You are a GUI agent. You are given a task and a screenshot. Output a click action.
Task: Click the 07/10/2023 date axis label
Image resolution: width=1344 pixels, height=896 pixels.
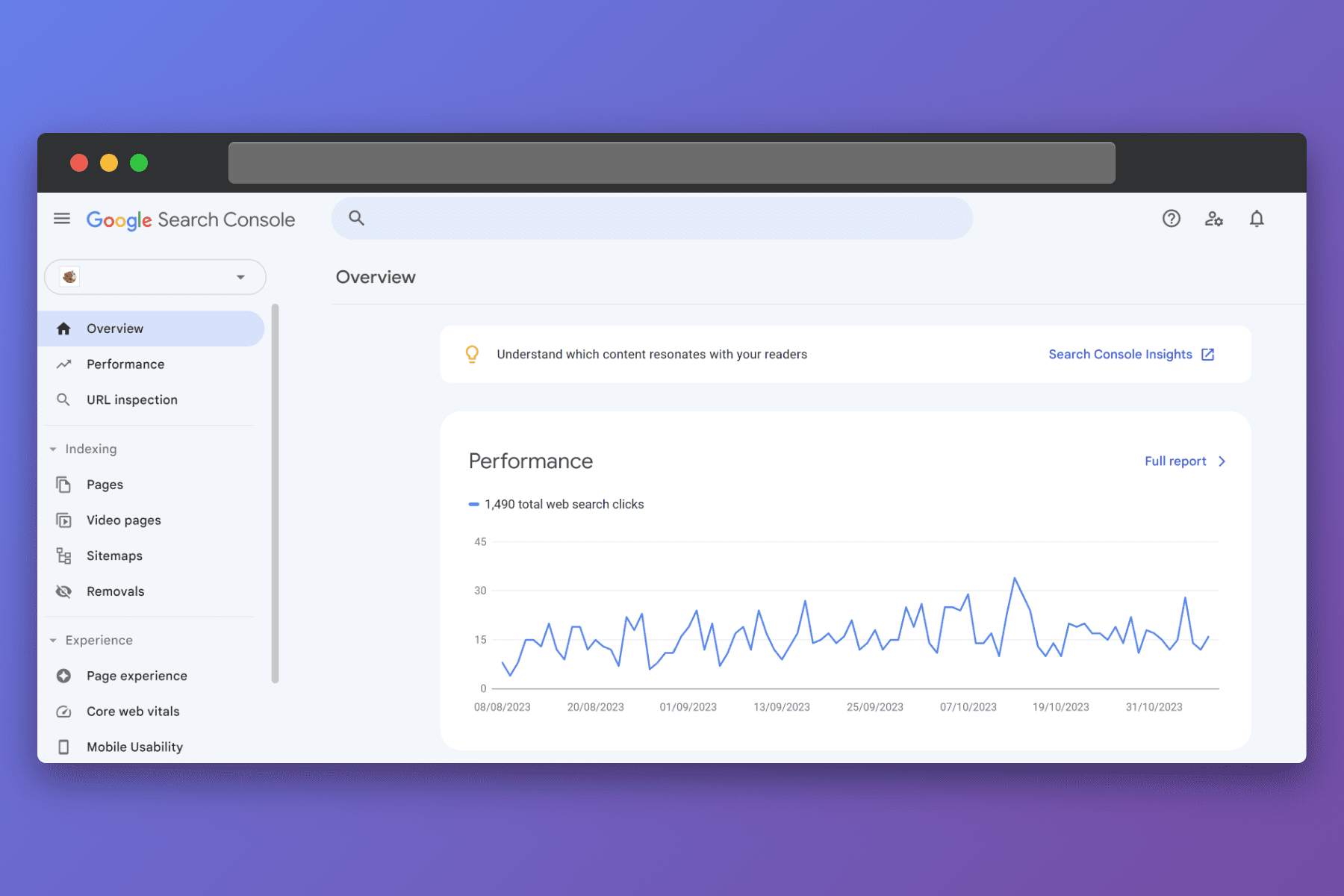(x=968, y=707)
